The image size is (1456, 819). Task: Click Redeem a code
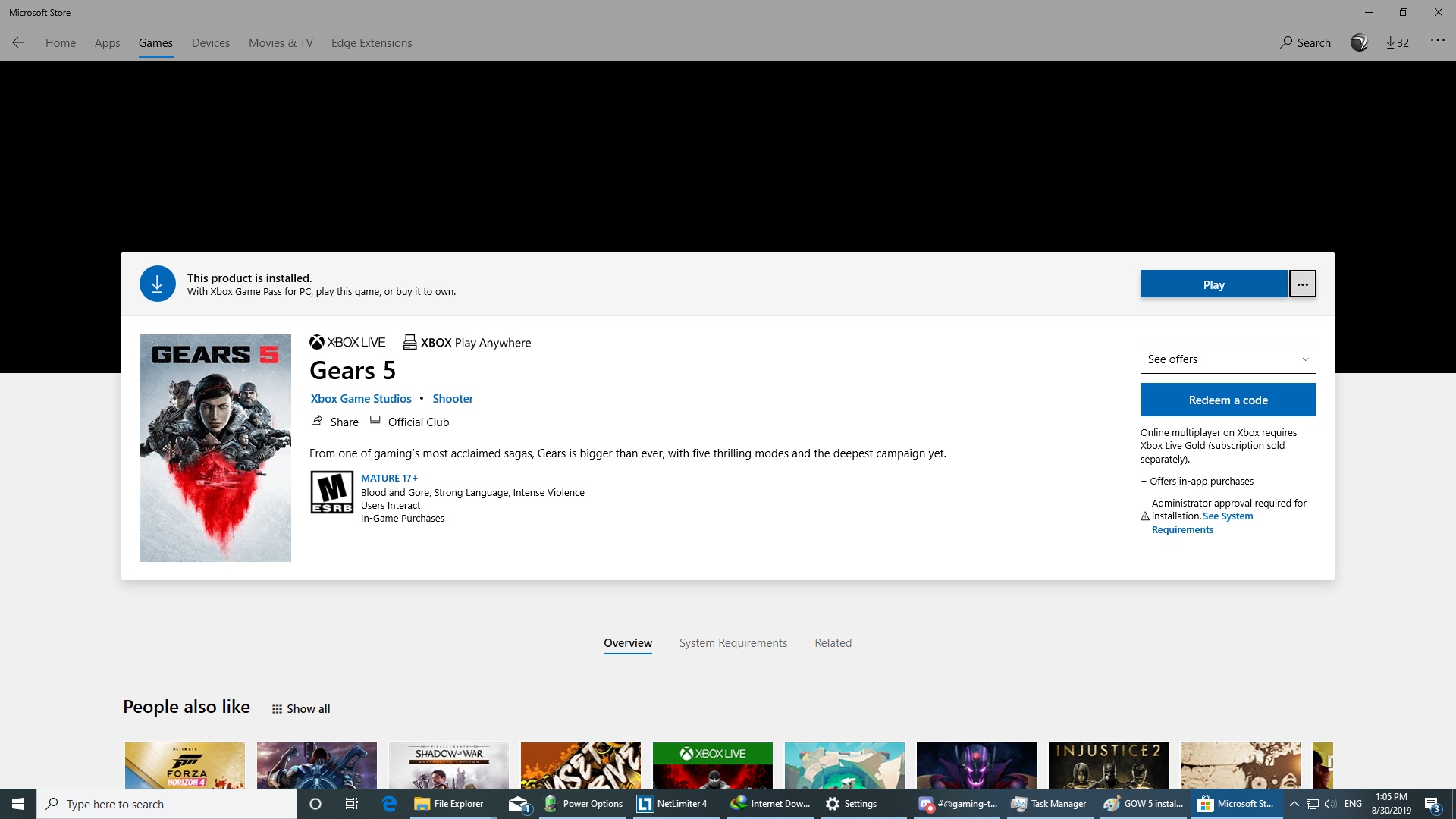click(1228, 400)
